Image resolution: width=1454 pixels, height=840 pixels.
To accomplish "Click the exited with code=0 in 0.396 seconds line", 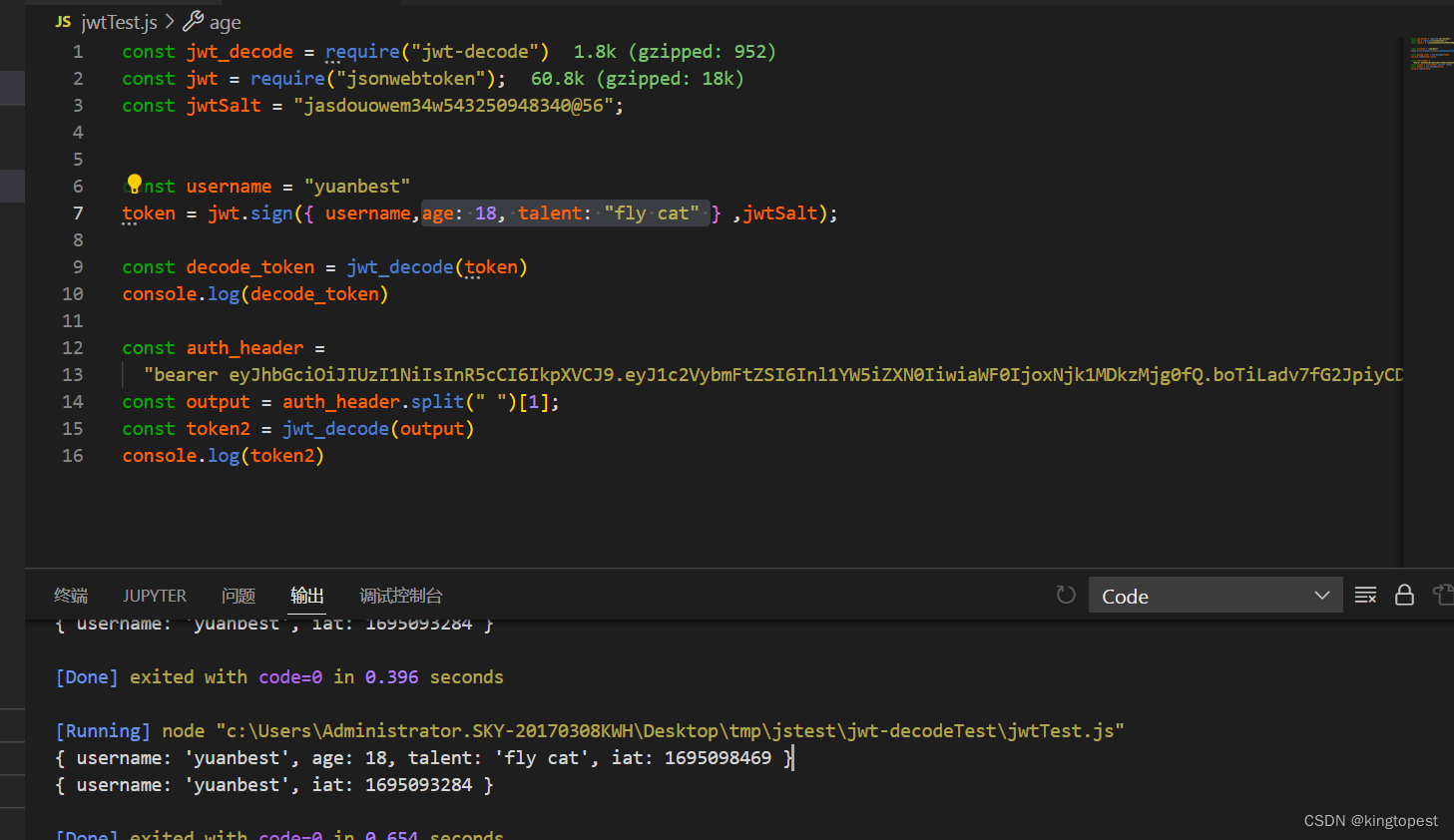I will pyautogui.click(x=279, y=676).
